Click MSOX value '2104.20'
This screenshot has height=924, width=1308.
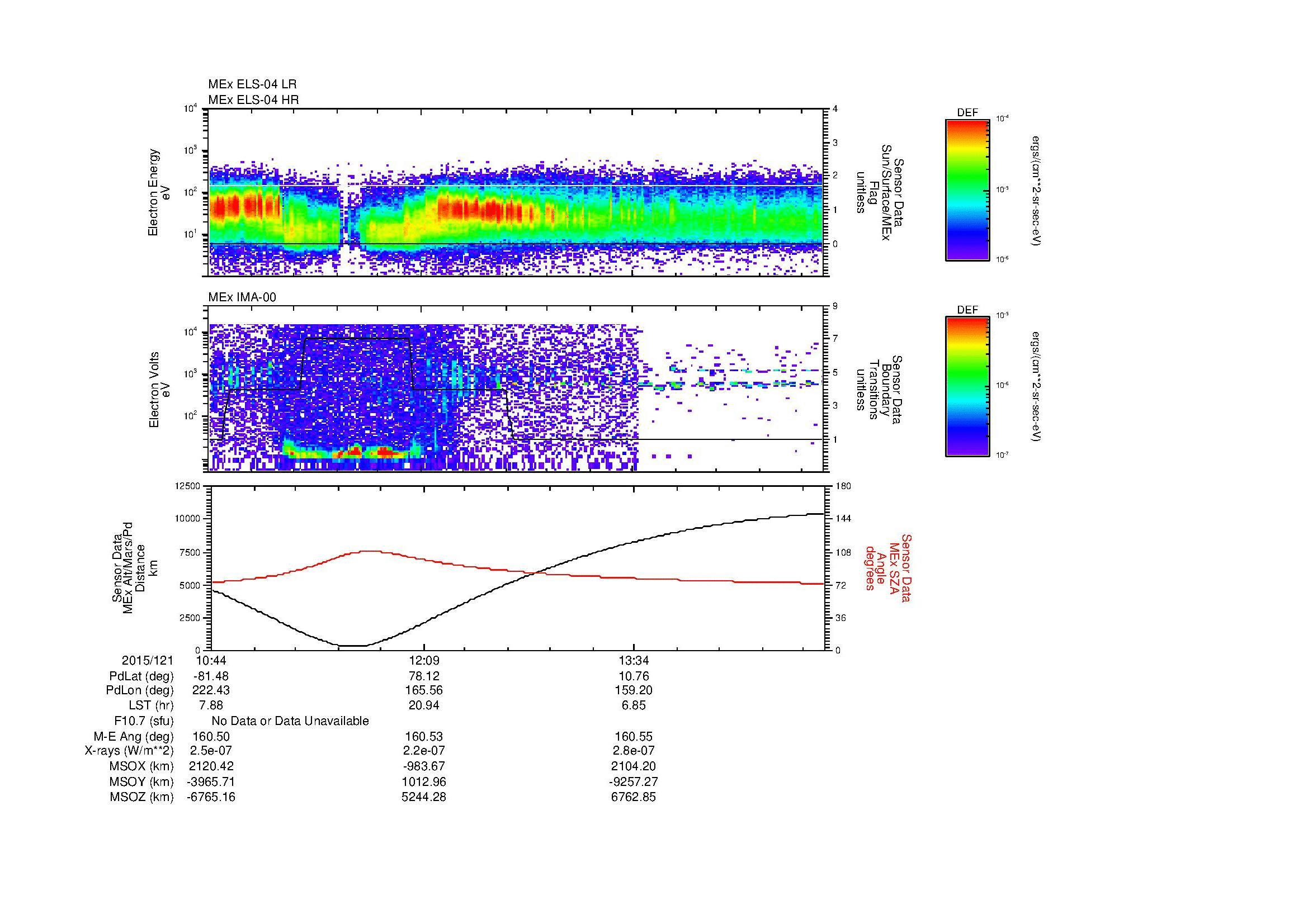coord(634,766)
